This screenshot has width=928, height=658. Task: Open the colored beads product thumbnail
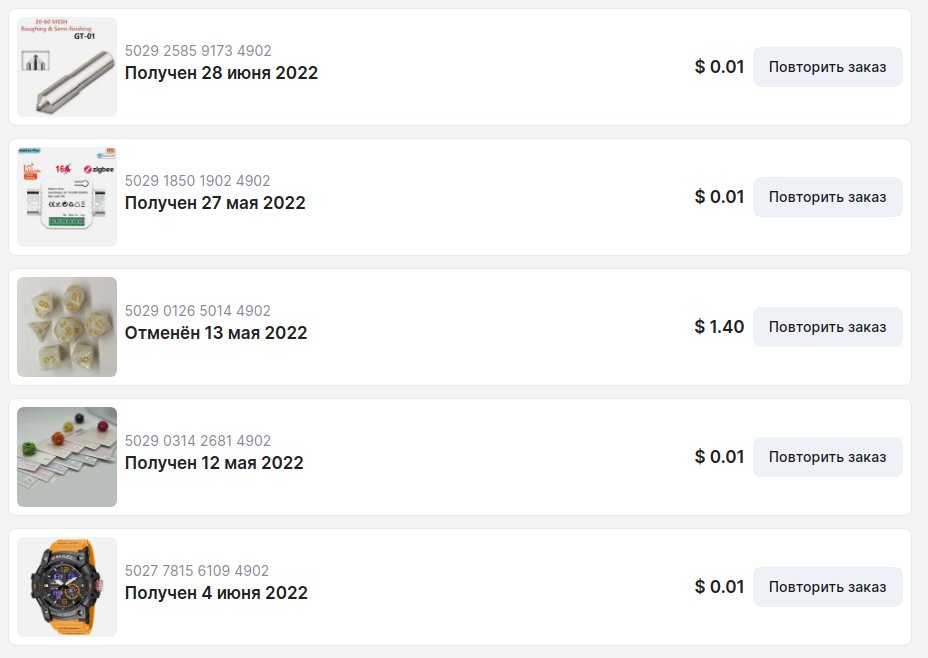(x=67, y=457)
